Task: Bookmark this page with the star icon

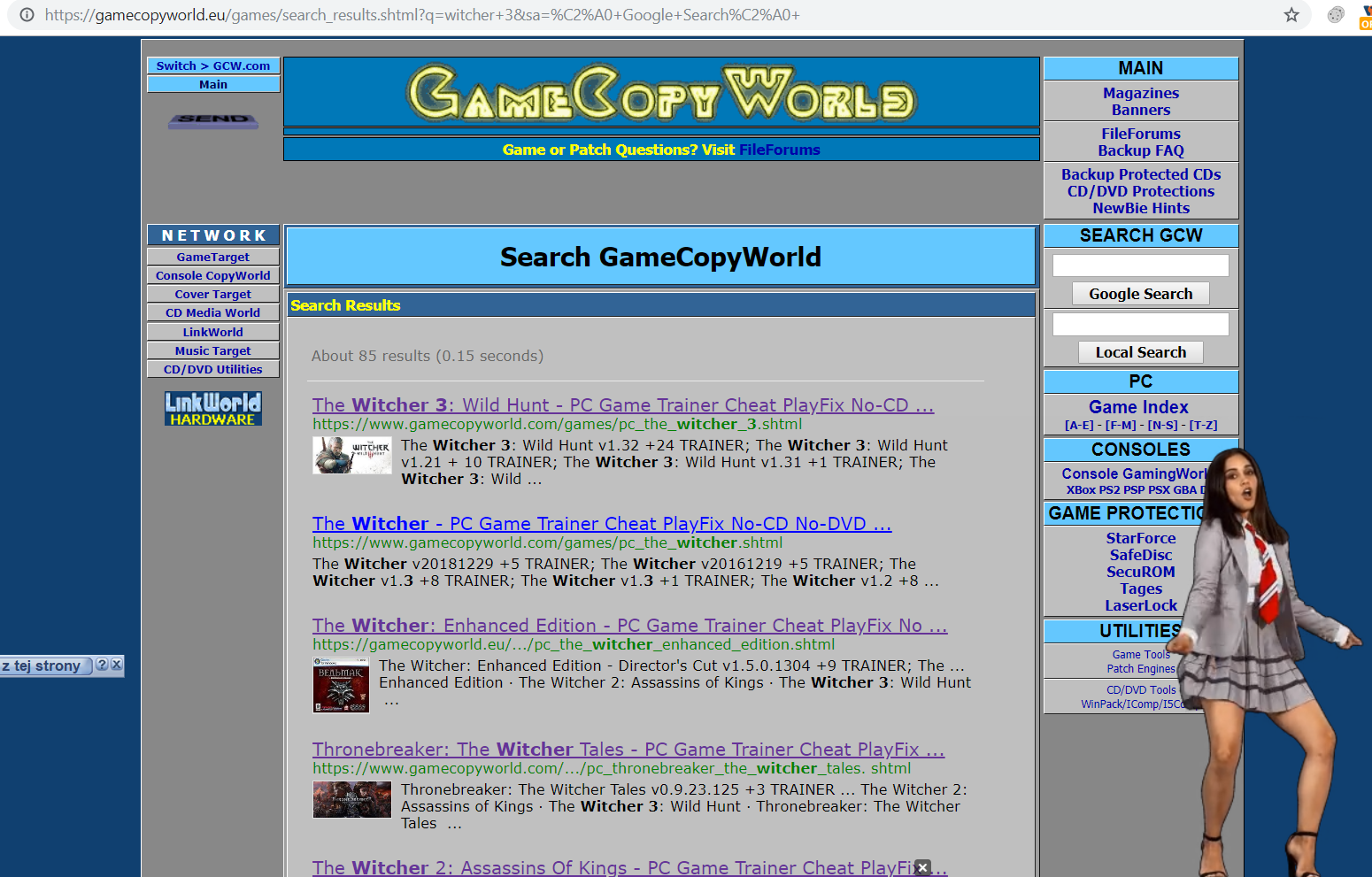Action: (x=1291, y=15)
